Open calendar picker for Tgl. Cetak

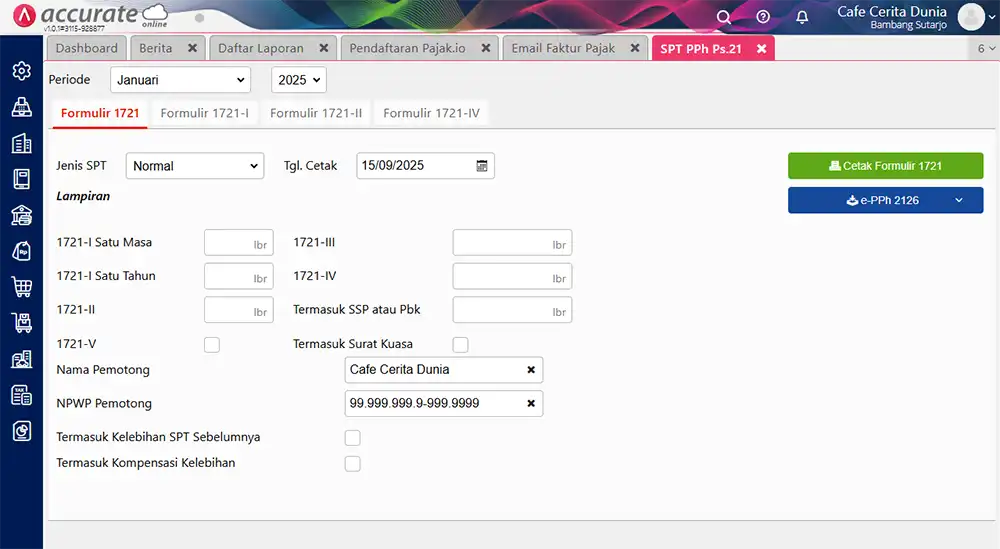point(482,166)
